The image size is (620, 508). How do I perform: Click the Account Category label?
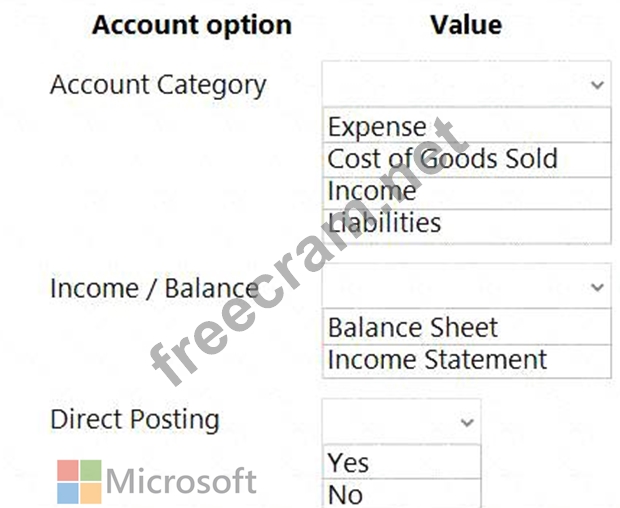pyautogui.click(x=158, y=85)
